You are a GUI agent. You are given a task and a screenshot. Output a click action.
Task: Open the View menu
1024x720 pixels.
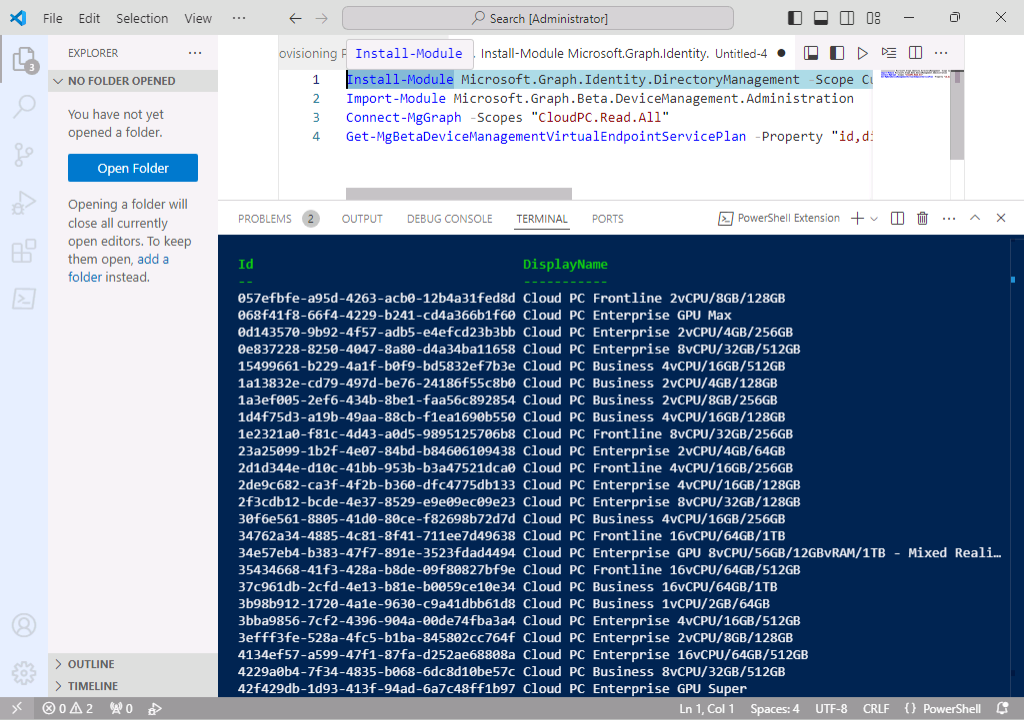coord(198,18)
